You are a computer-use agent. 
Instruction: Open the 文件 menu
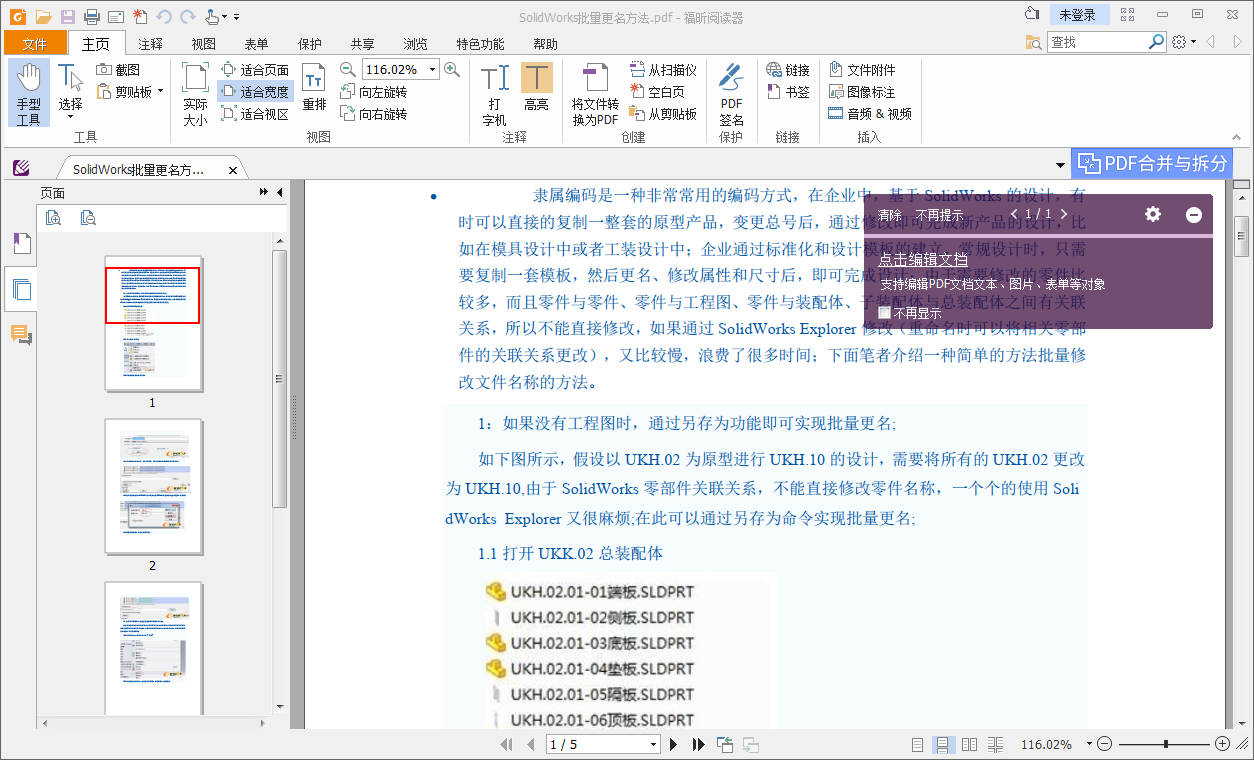35,43
